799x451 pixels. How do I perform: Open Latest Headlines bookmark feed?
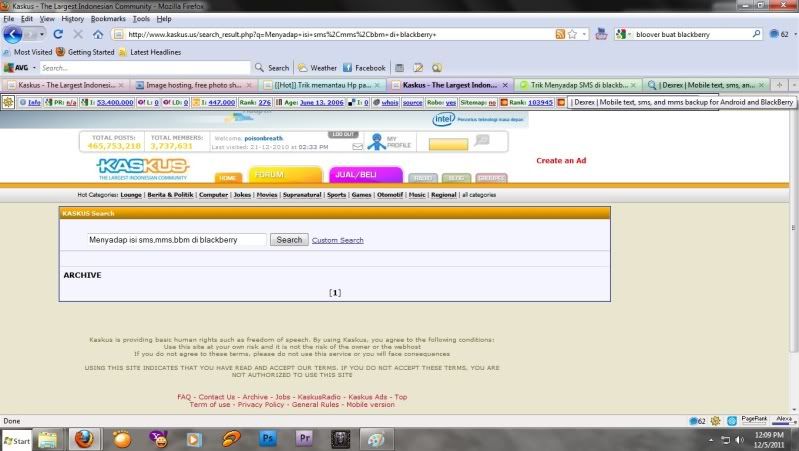[x=150, y=52]
